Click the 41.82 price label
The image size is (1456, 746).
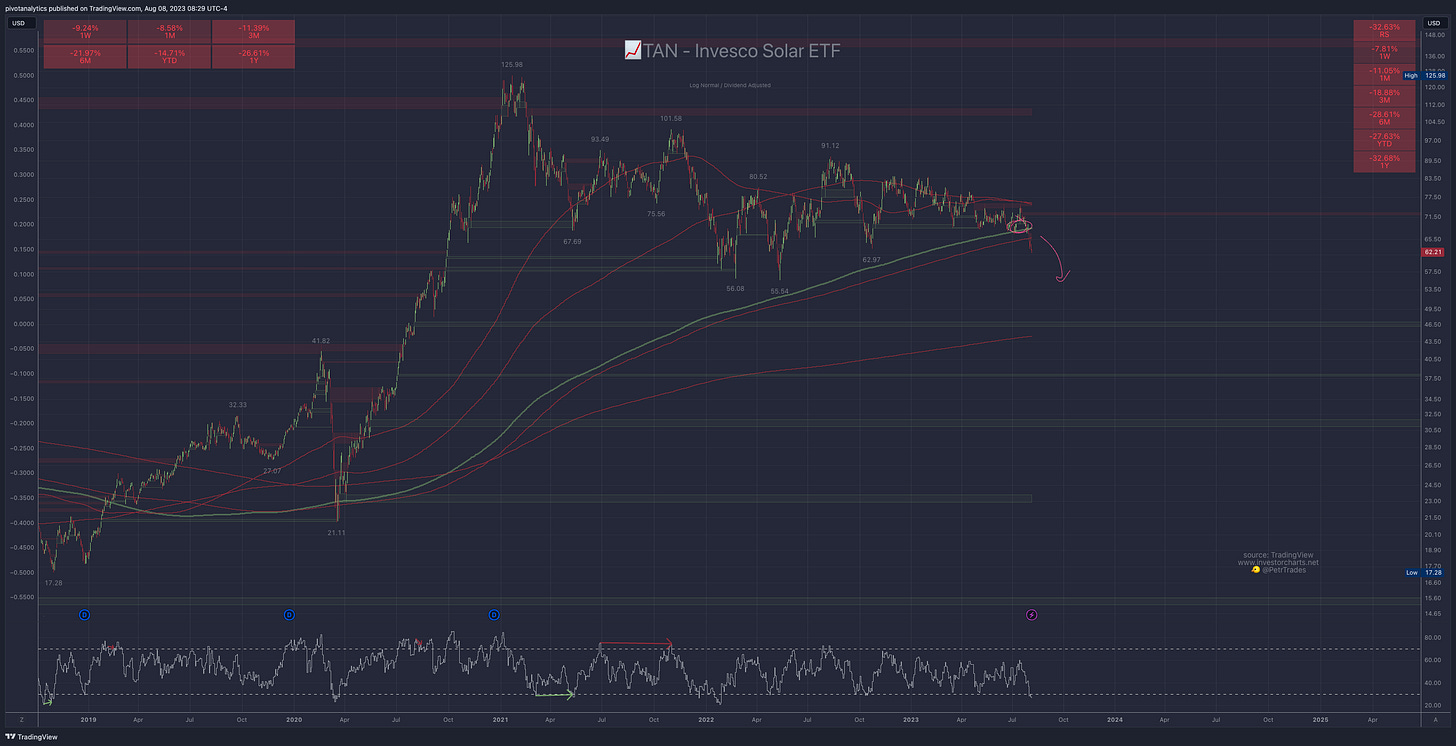(320, 341)
